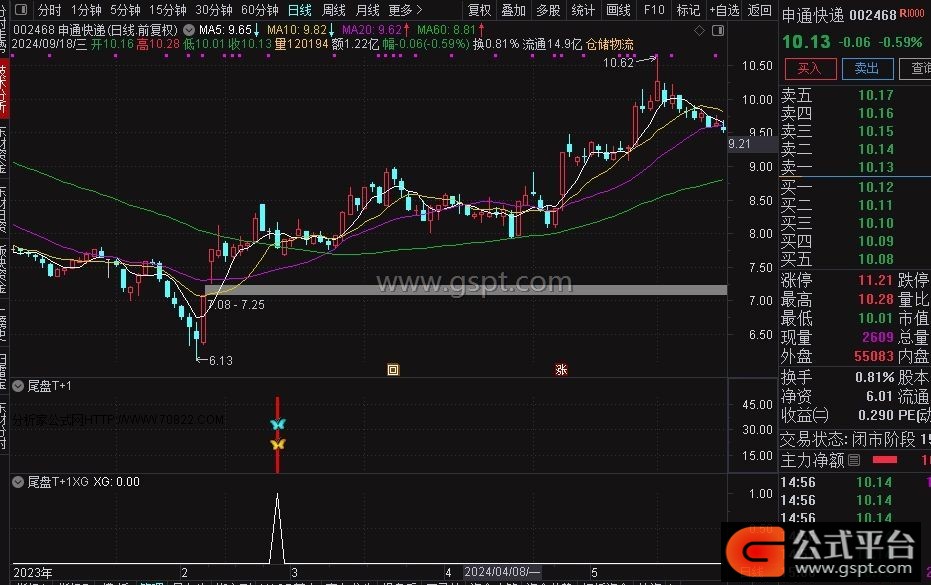Click the R1000 tag next to stock code

911,13
